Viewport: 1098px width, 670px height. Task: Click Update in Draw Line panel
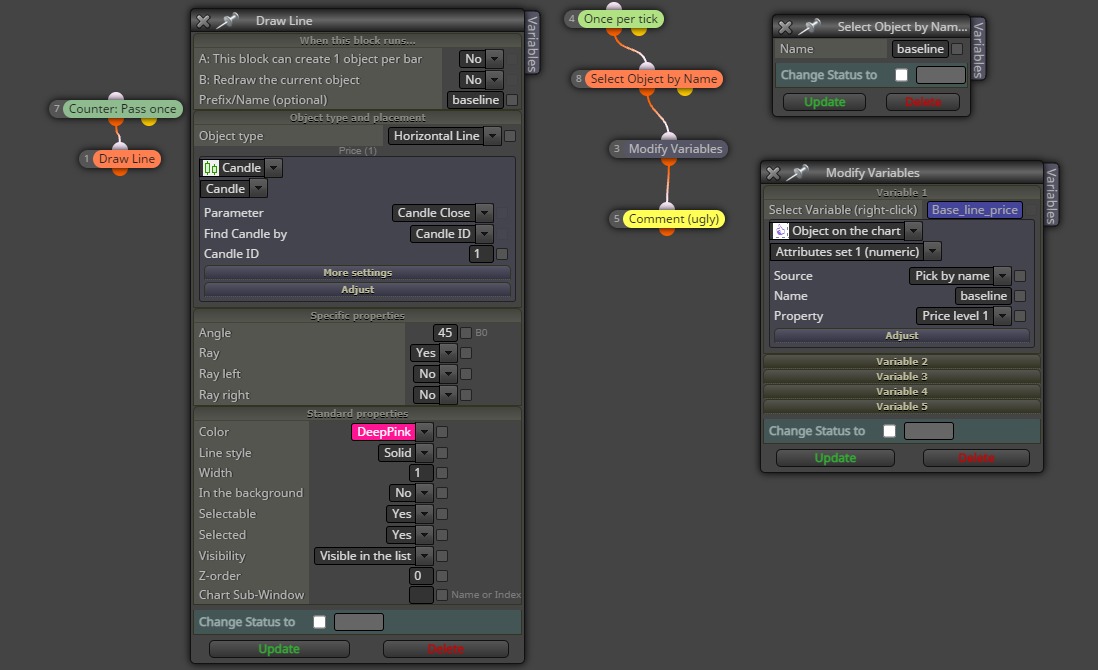(x=279, y=649)
